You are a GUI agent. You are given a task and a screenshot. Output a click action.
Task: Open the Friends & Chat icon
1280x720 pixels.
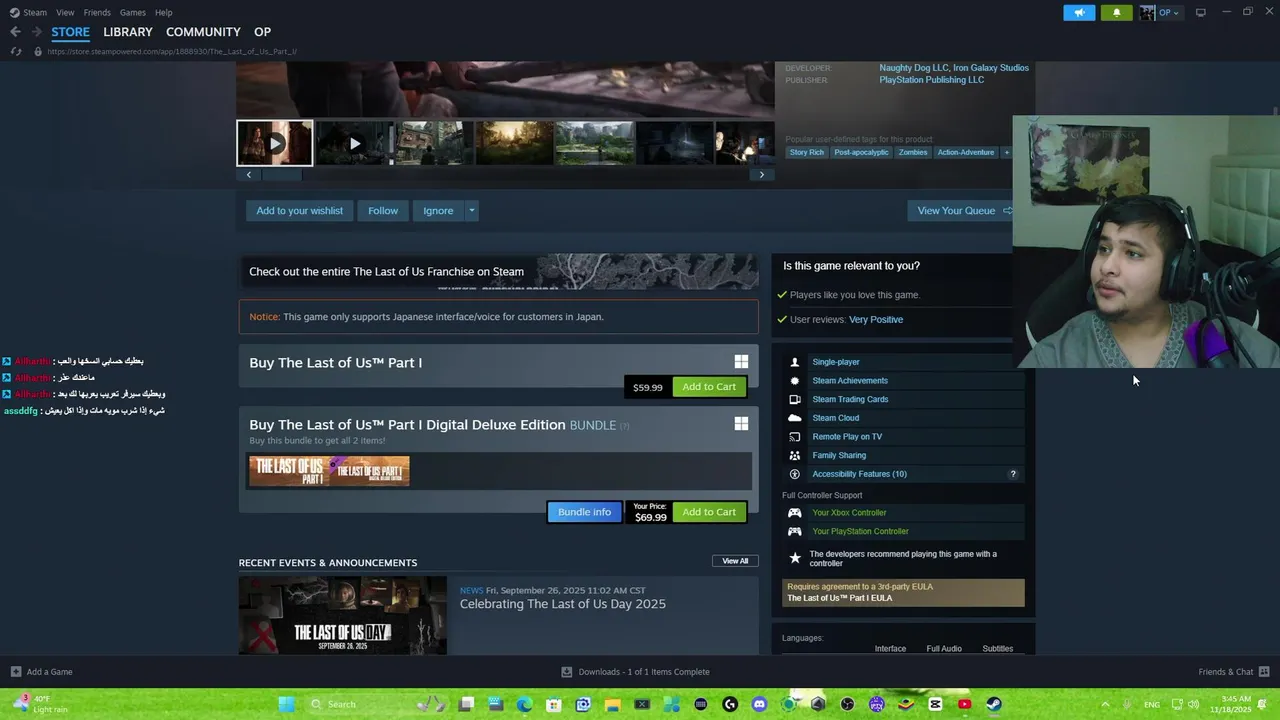pos(1264,672)
